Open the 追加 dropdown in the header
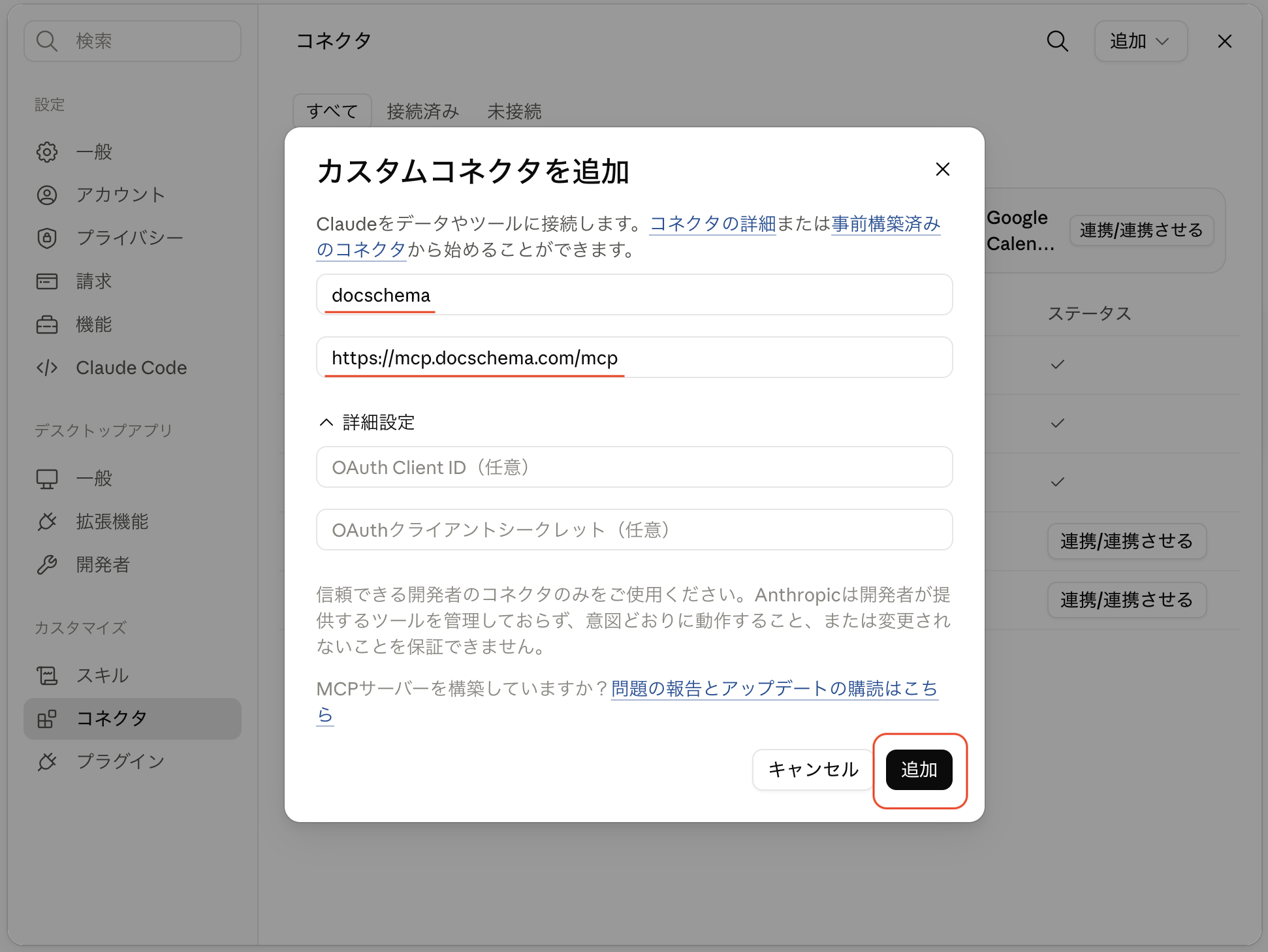 [x=1141, y=41]
